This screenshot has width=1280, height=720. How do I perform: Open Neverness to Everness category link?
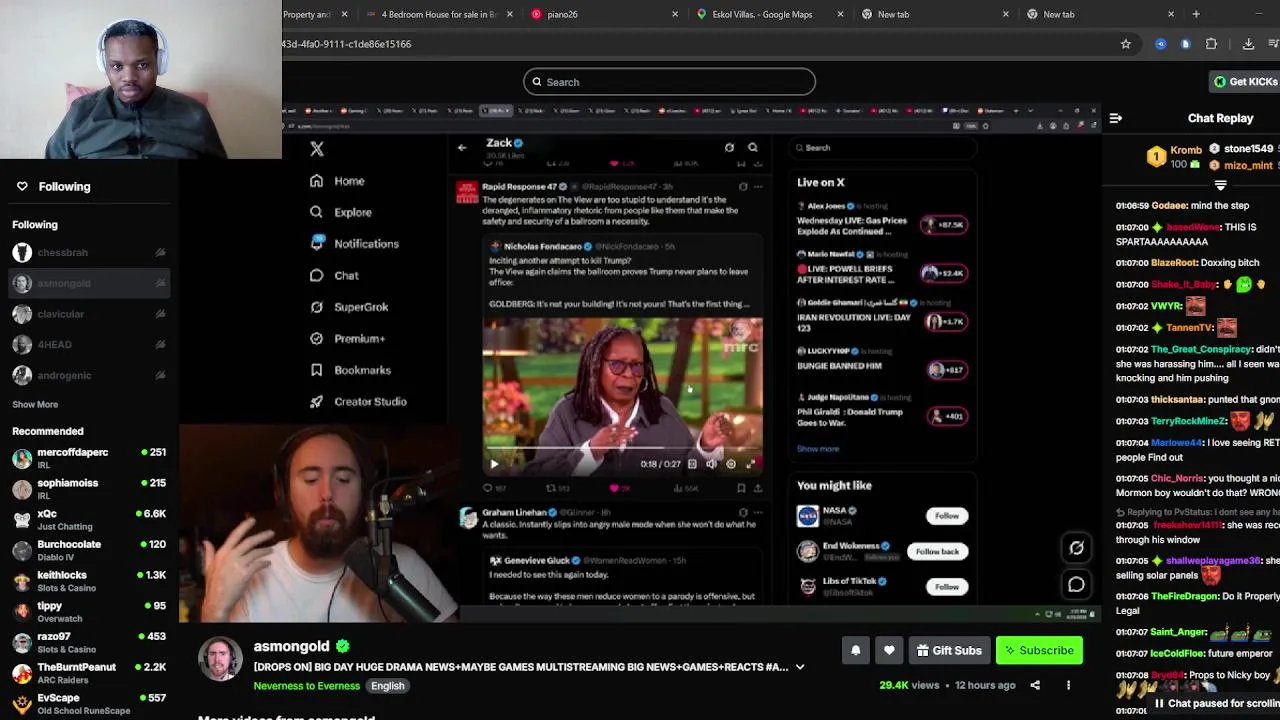pyautogui.click(x=306, y=686)
